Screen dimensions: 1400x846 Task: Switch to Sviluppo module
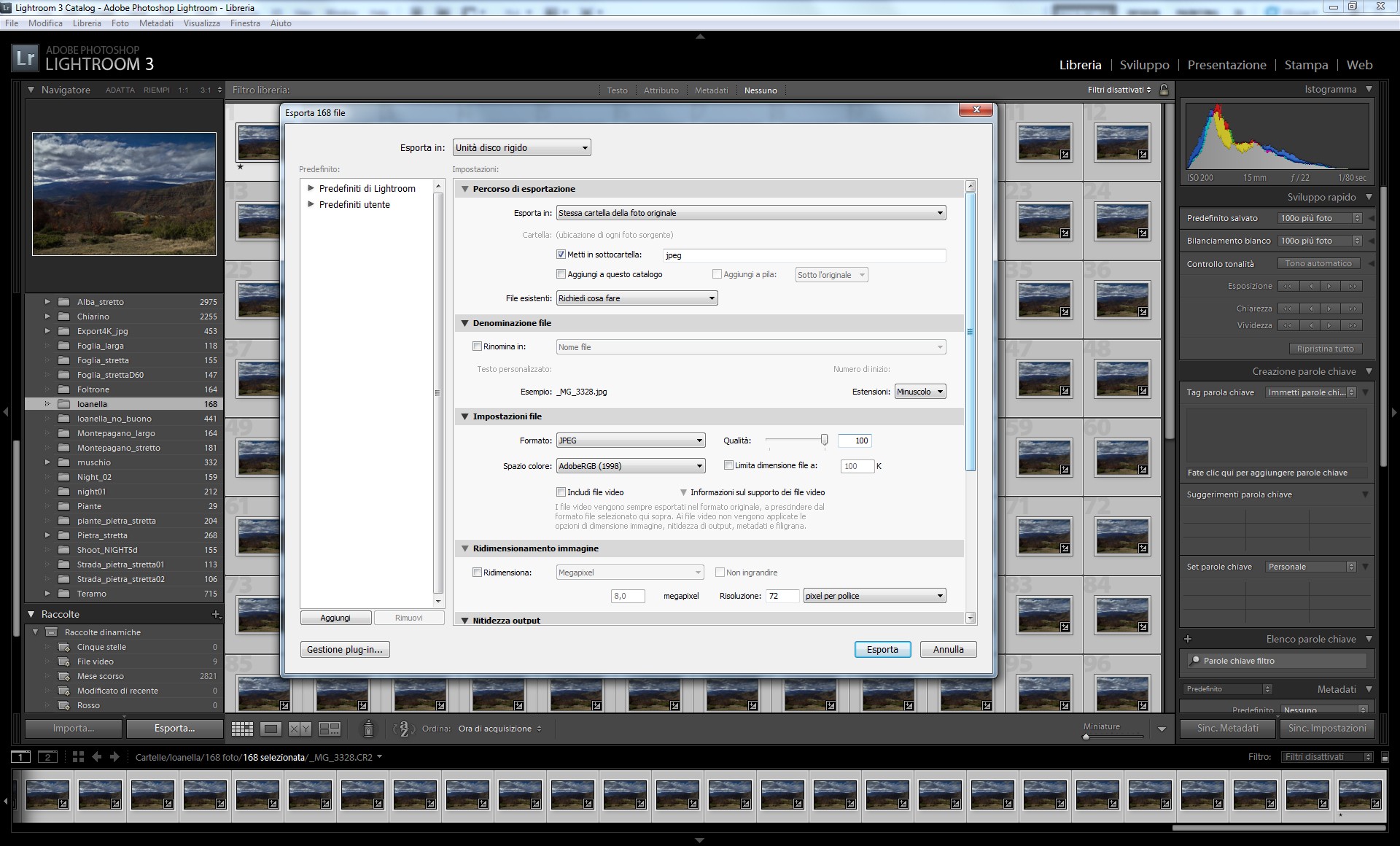1144,65
